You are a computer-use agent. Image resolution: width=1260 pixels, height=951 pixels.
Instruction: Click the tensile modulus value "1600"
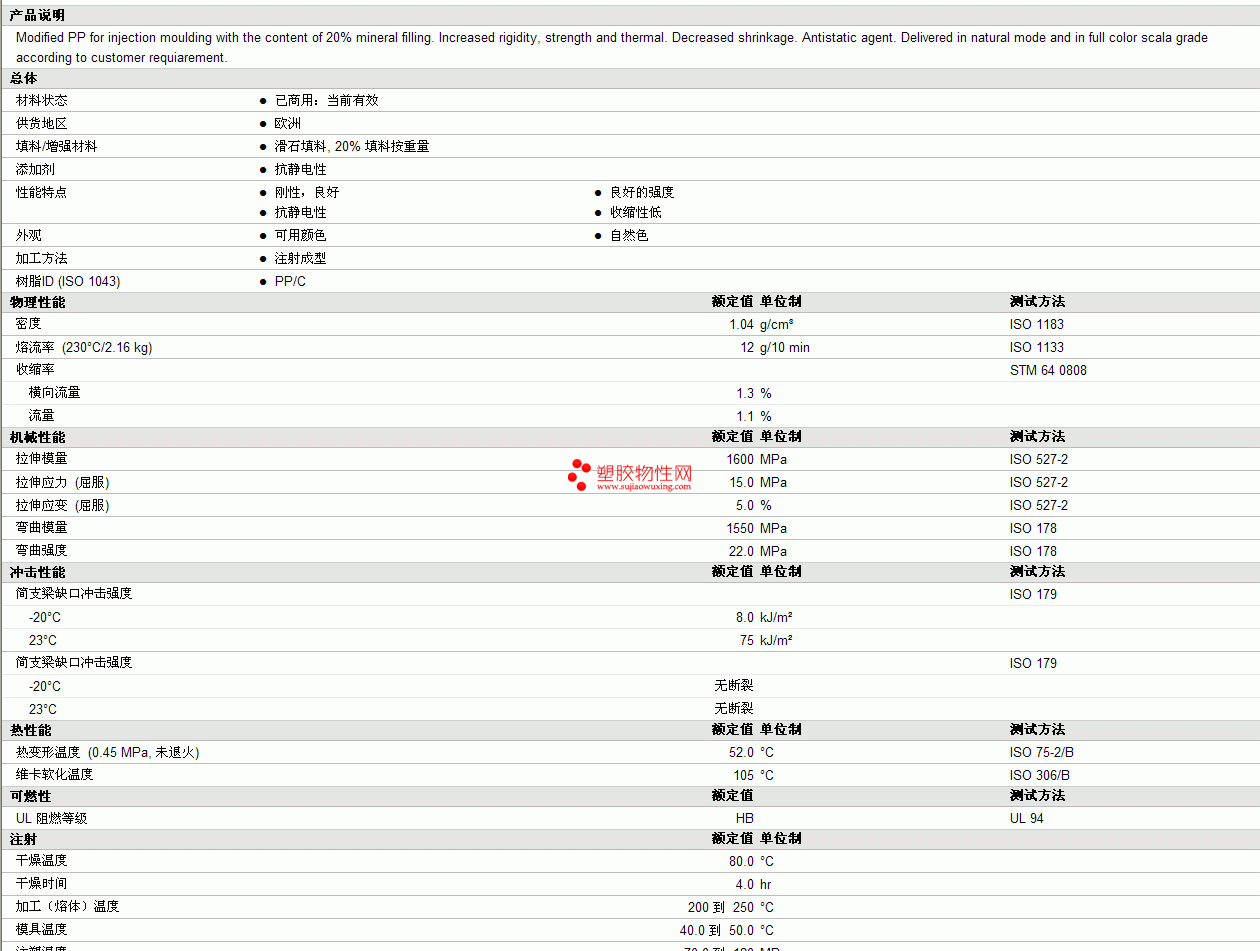(x=740, y=459)
